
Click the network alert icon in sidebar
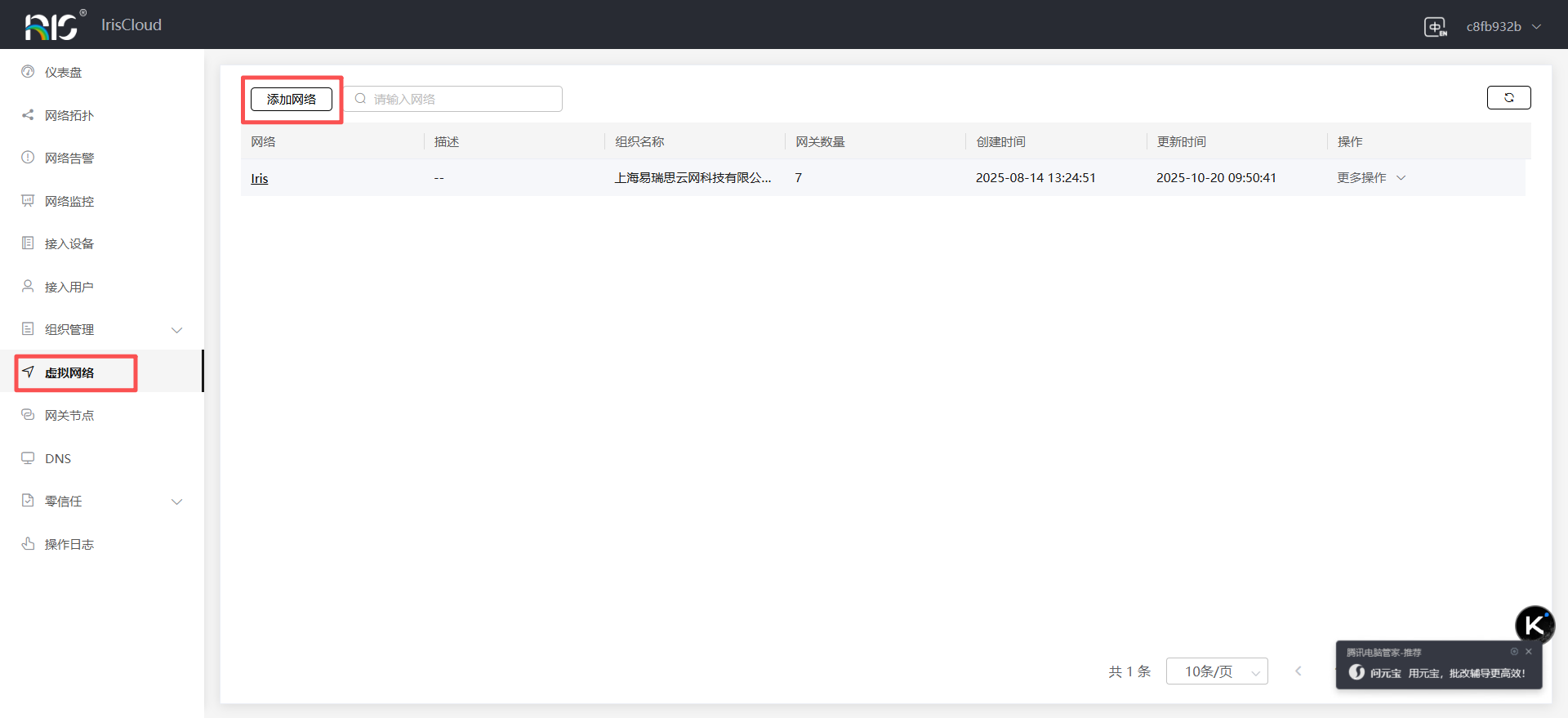(x=28, y=158)
